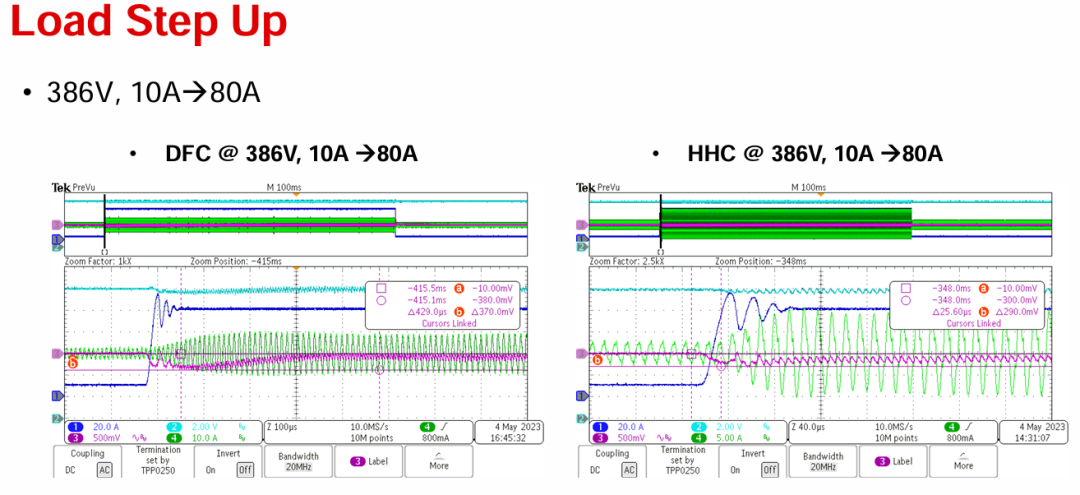Select AC coupling on HHC scope
Screen dimensions: 1080x495
[x=628, y=470]
